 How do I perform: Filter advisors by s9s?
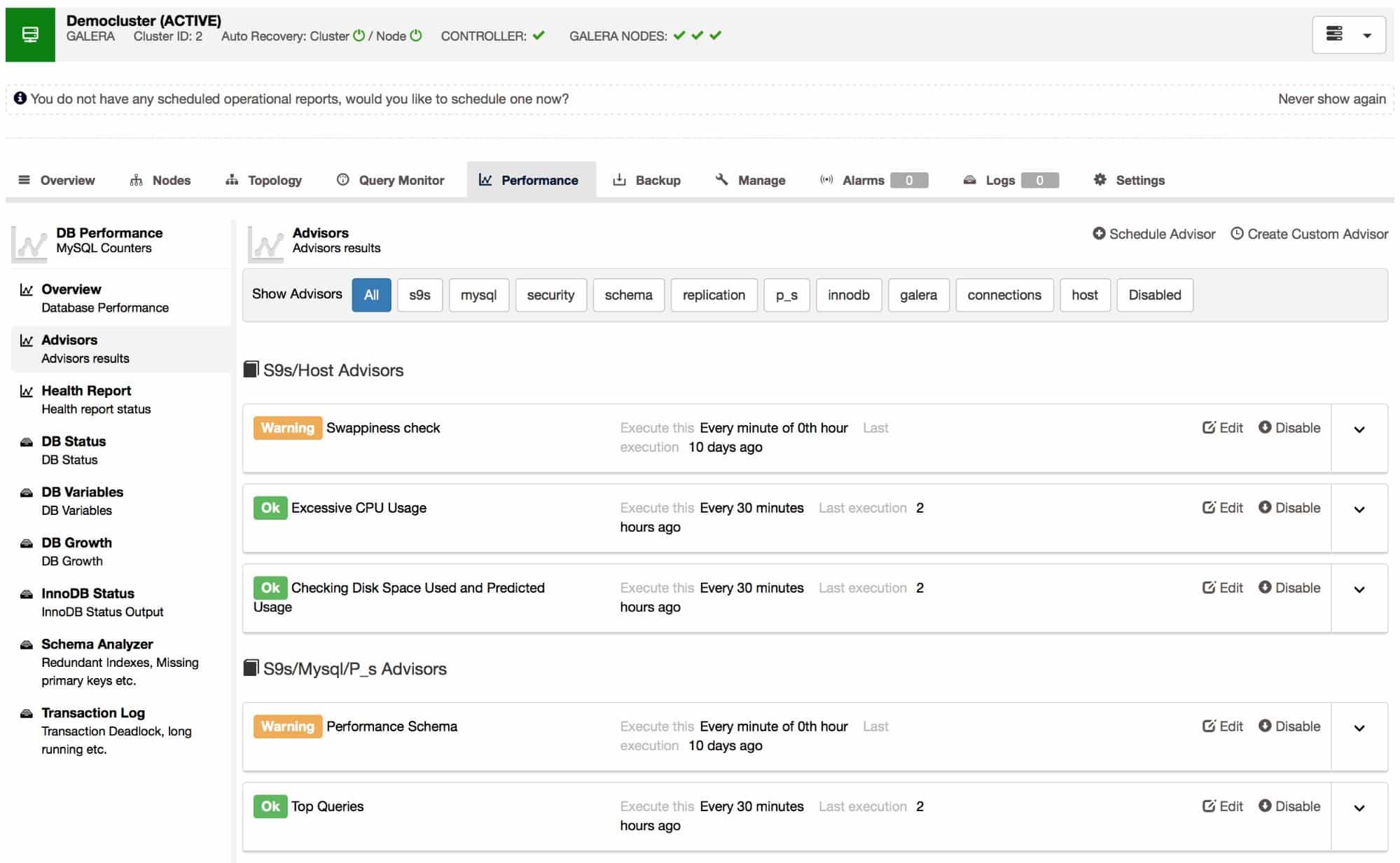tap(420, 295)
